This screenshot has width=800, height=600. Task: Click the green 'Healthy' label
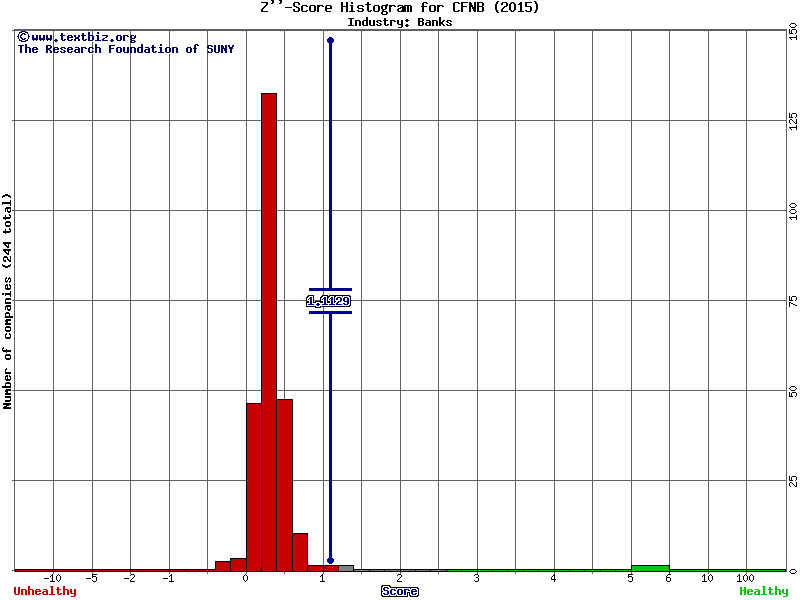pyautogui.click(x=764, y=591)
